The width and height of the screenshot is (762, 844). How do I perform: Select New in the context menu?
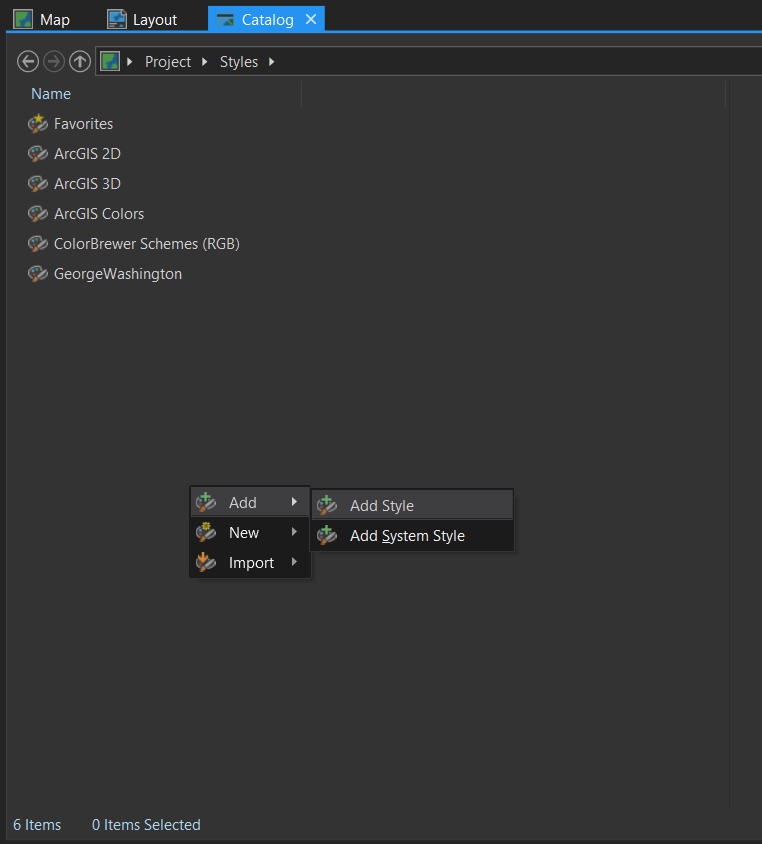point(250,532)
